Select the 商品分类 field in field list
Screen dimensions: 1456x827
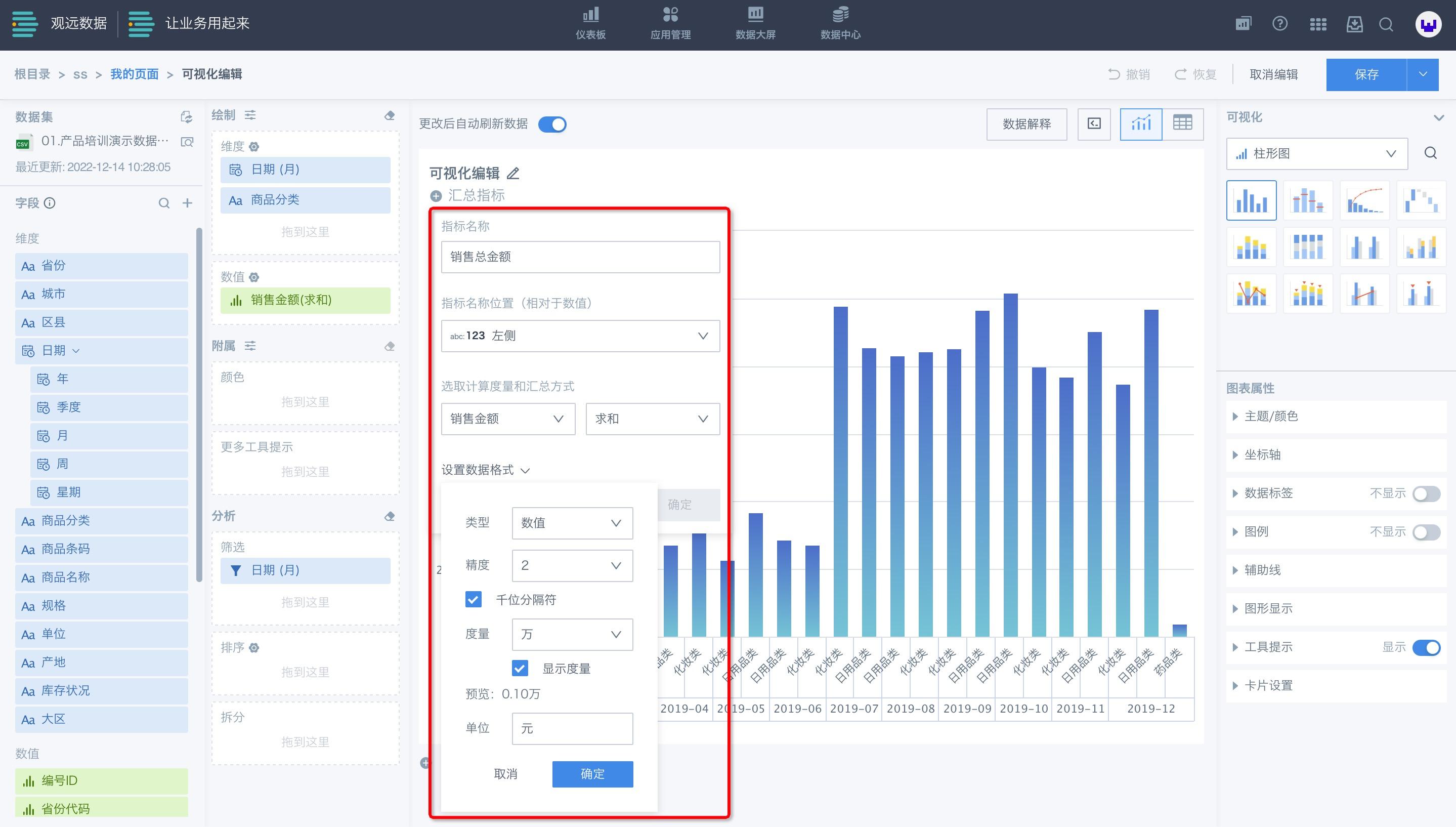(x=102, y=521)
